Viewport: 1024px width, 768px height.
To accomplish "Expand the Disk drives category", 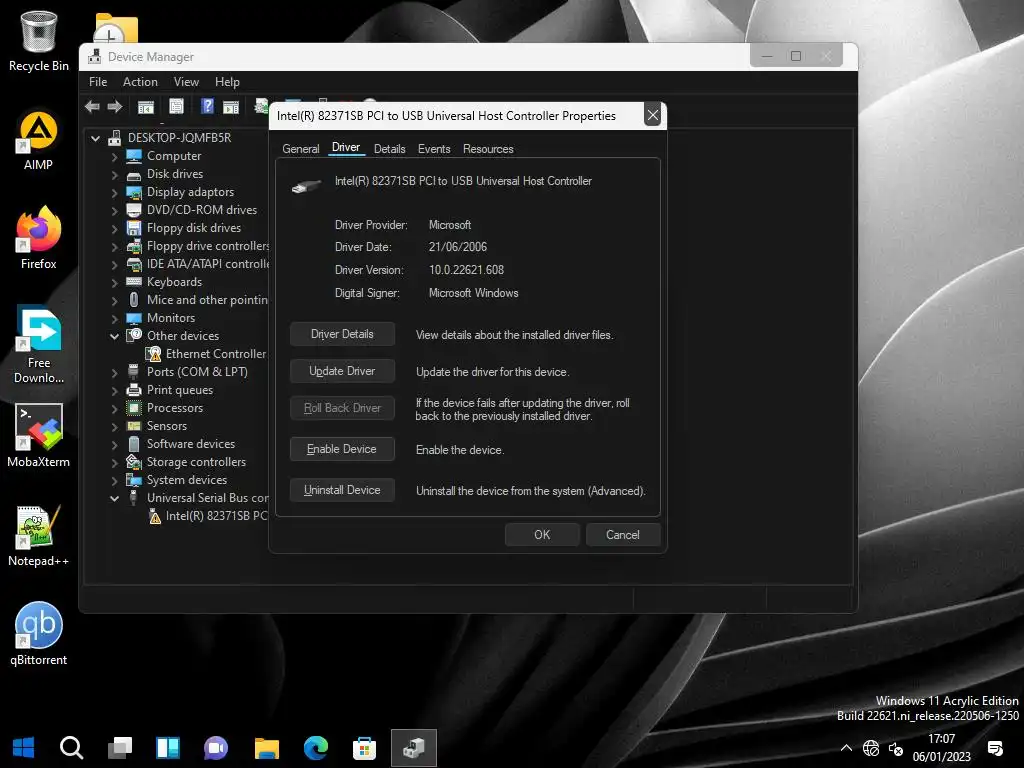I will coord(114,175).
